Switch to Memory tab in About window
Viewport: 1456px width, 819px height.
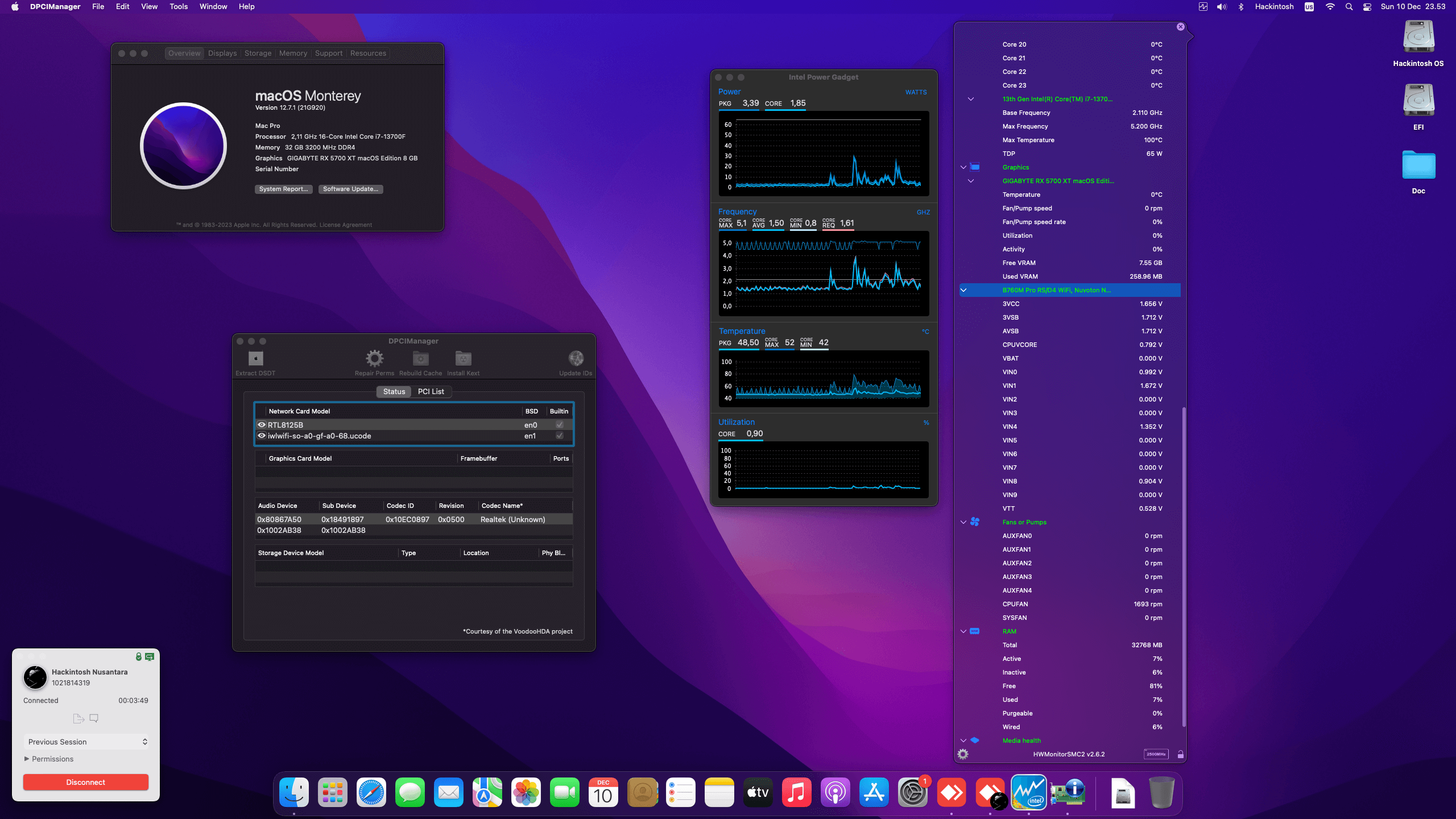coord(293,53)
